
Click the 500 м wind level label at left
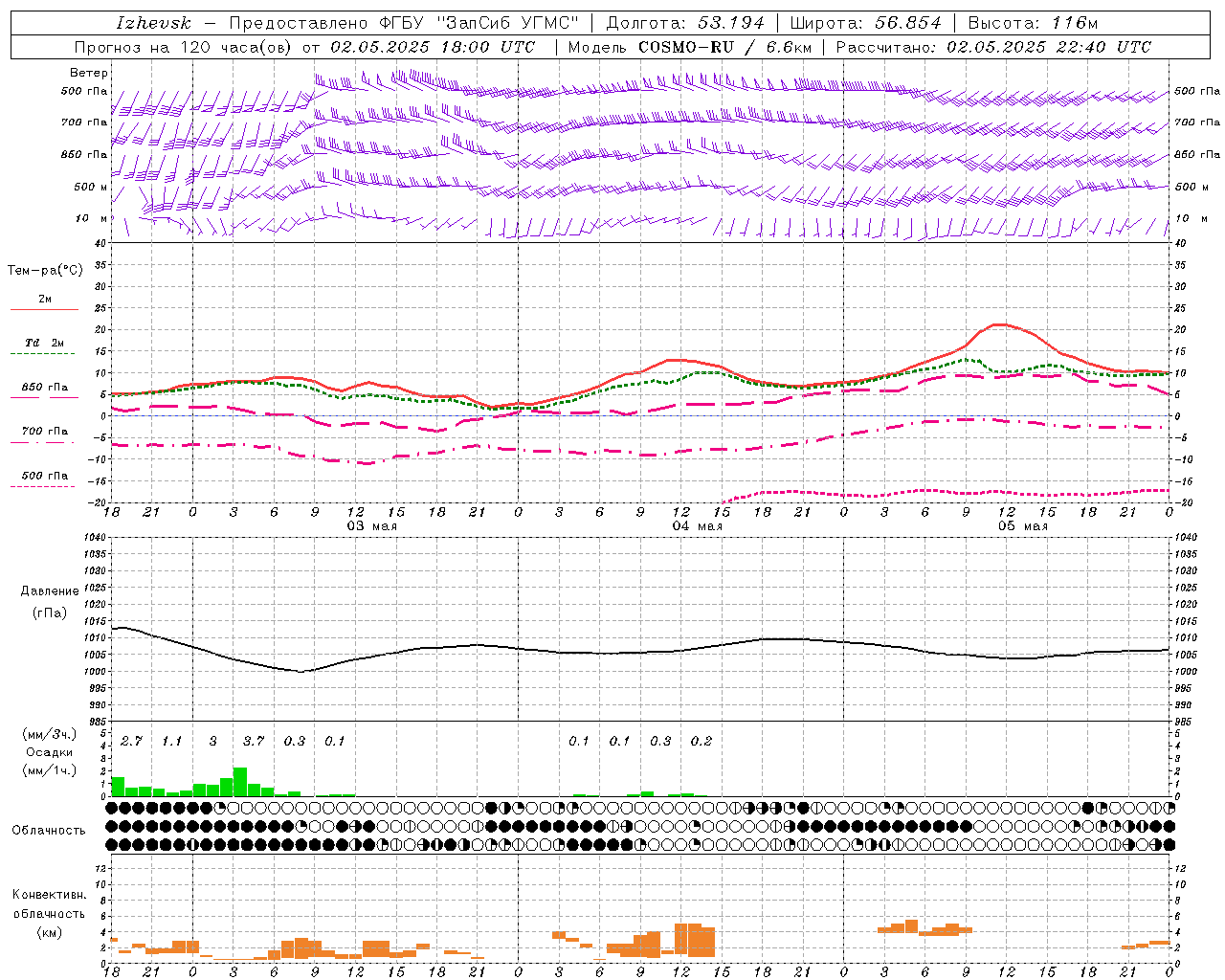[x=91, y=187]
